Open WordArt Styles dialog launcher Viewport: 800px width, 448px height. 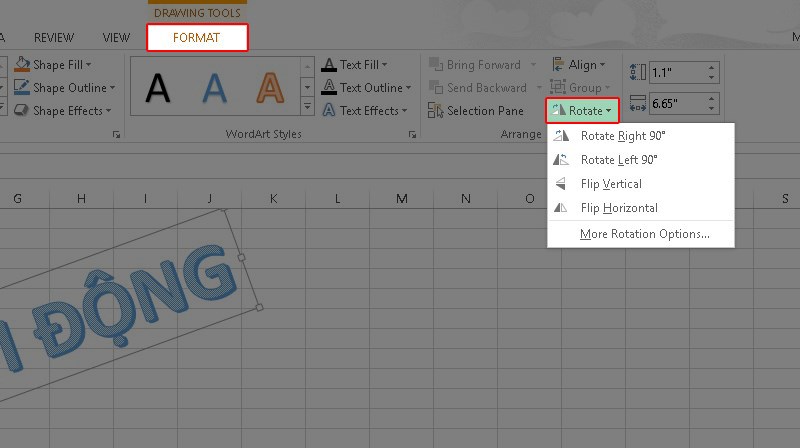410,134
